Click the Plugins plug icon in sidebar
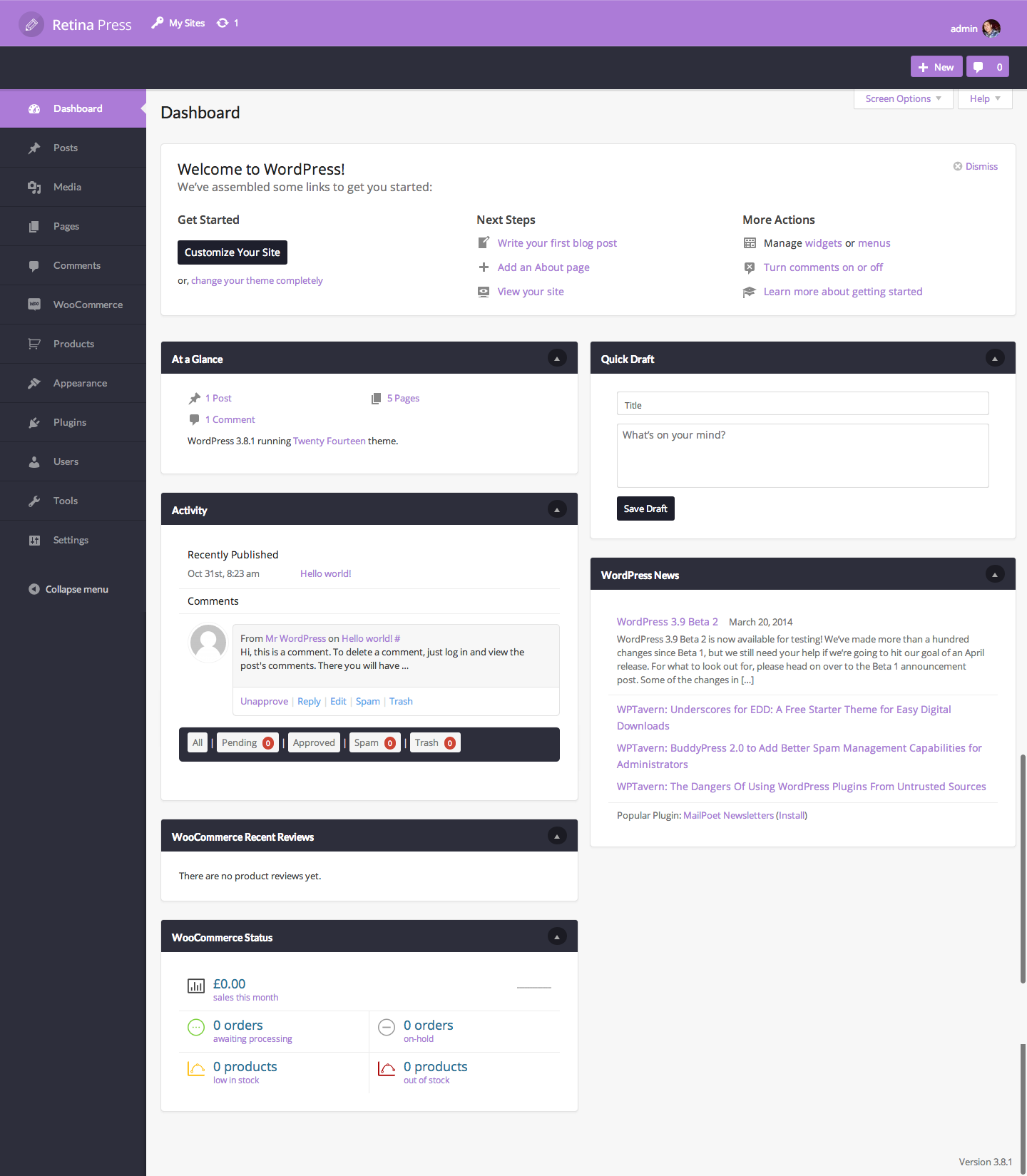This screenshot has height=1176, width=1027. tap(34, 422)
